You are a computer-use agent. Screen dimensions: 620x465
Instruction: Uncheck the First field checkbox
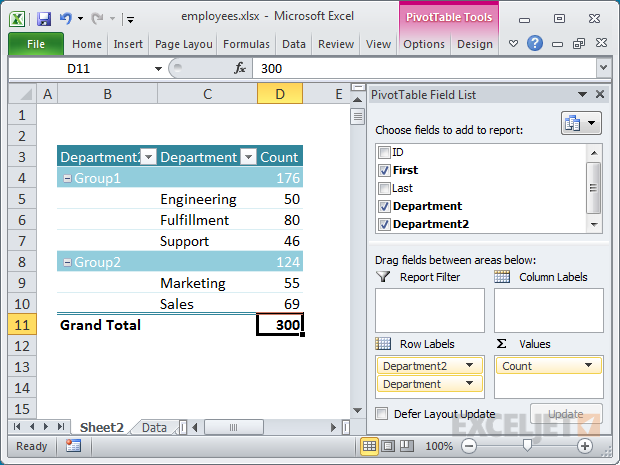click(383, 170)
